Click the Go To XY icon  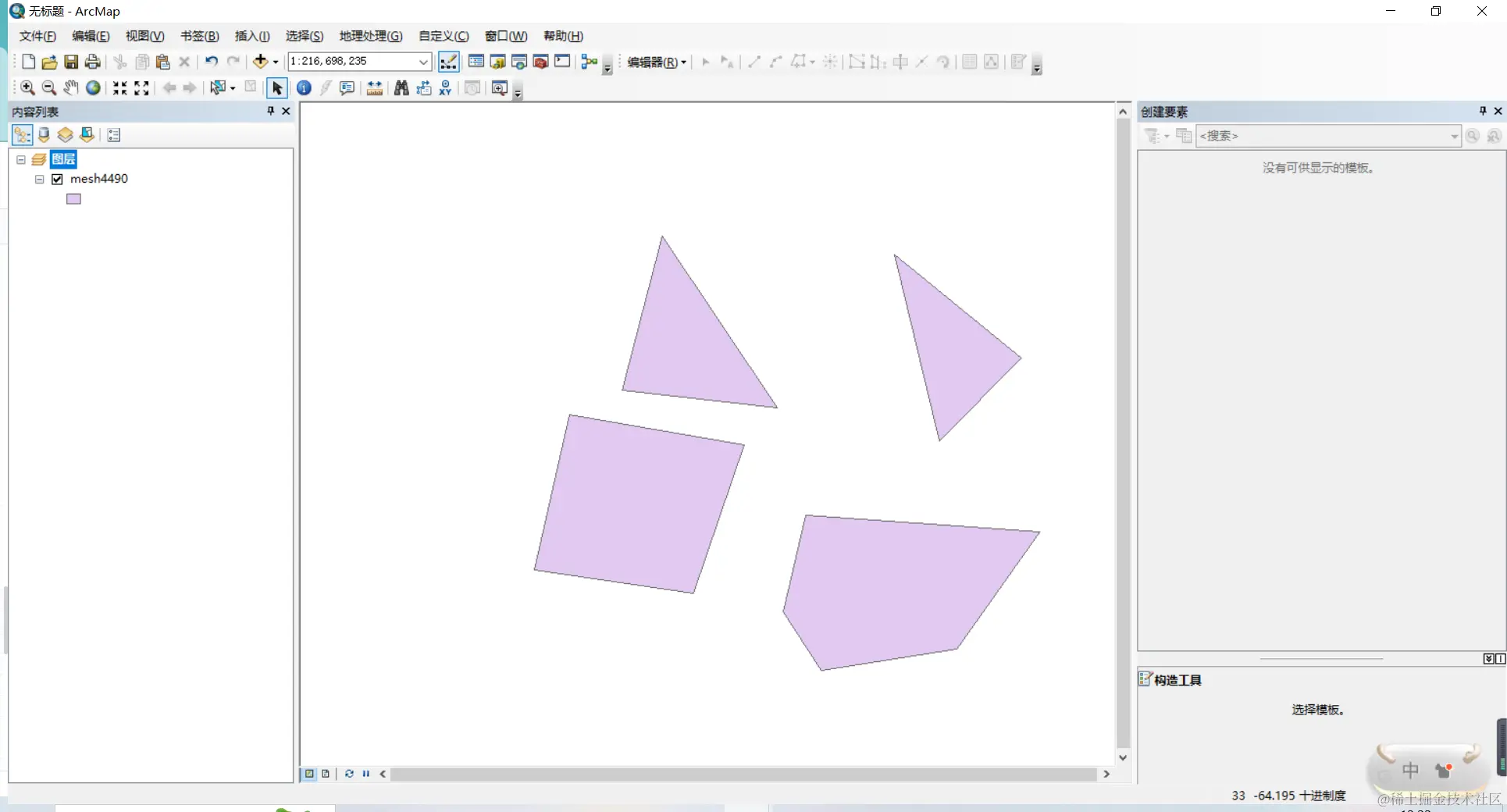tap(445, 88)
